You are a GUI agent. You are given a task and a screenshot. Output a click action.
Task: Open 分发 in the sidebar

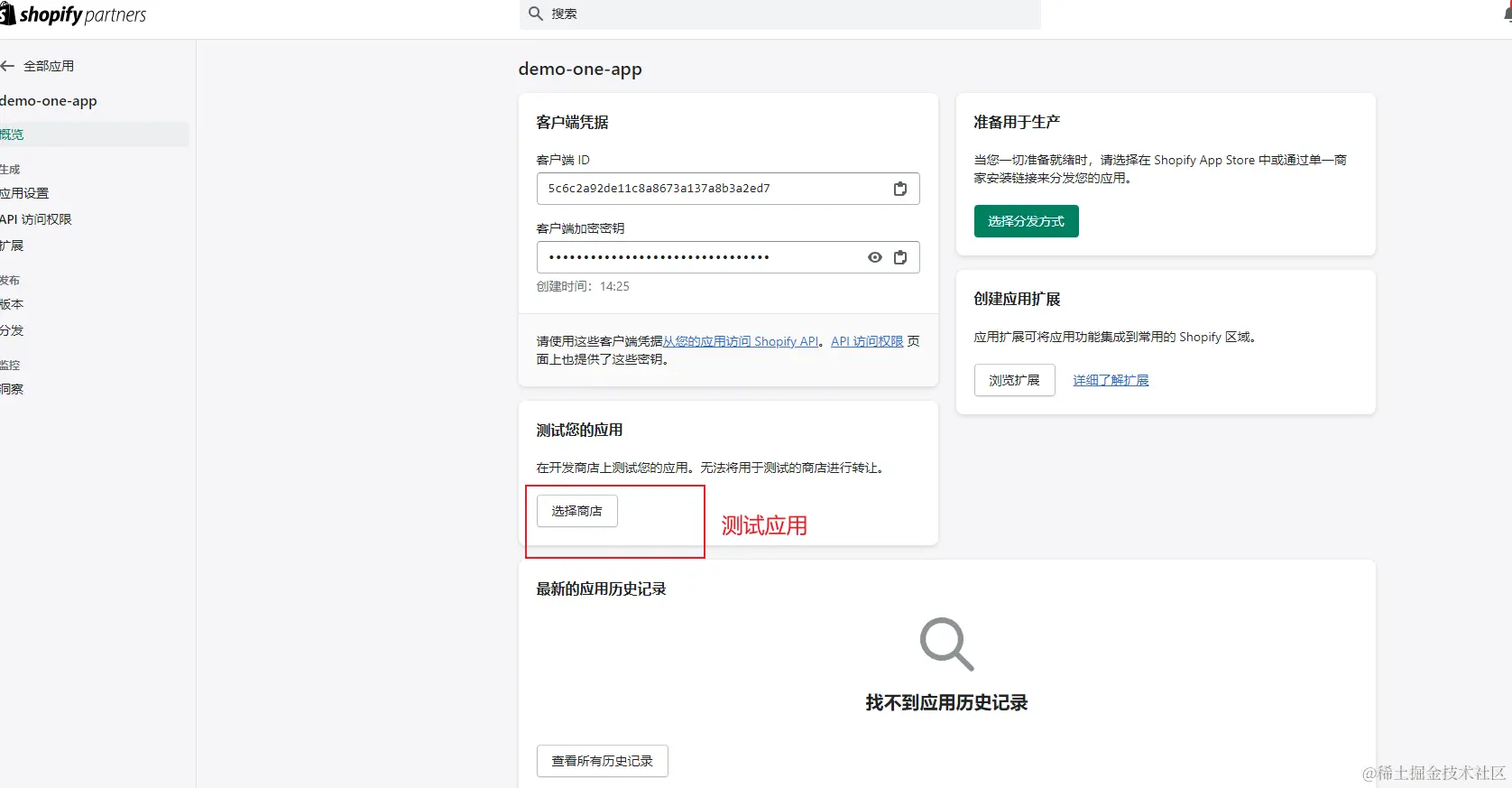[x=12, y=330]
